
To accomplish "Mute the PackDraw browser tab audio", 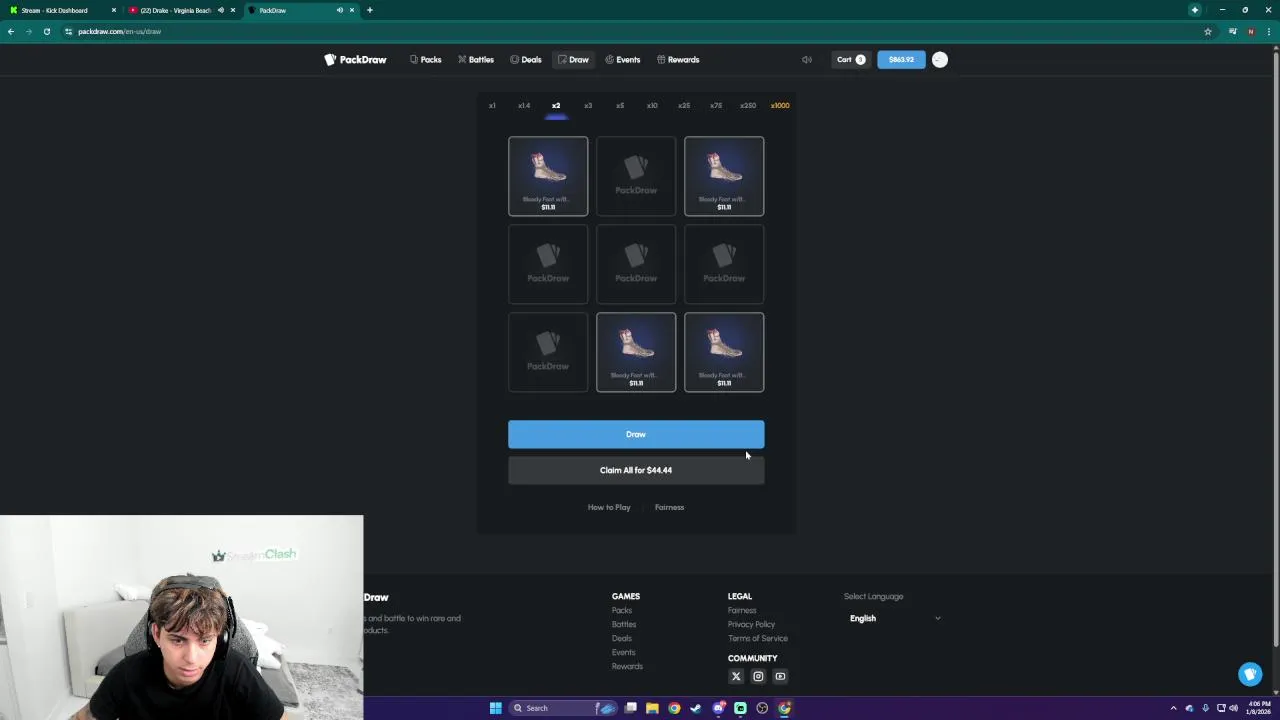I will [340, 10].
